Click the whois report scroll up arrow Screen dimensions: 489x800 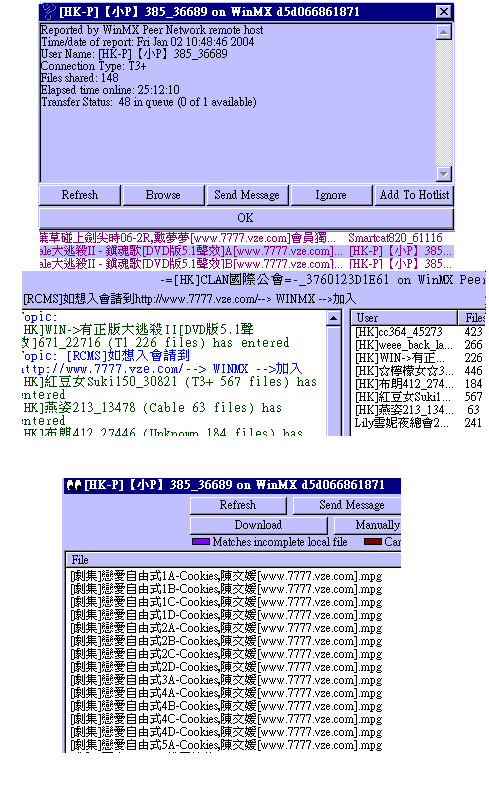(444, 32)
